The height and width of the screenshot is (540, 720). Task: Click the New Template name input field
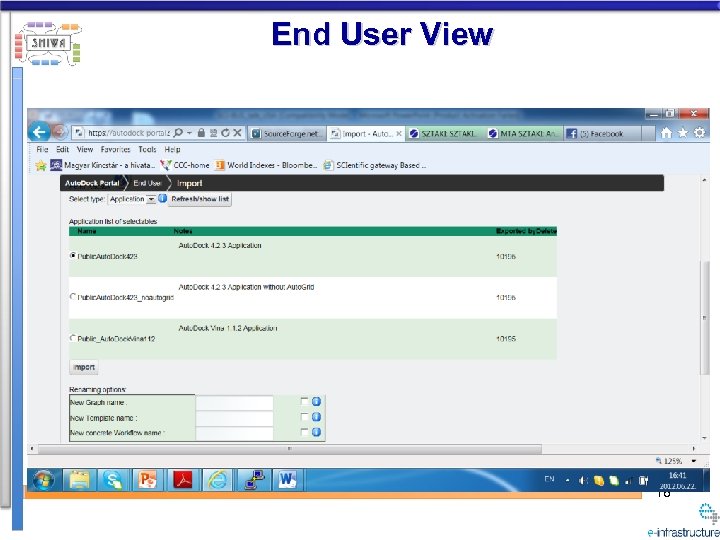pos(235,418)
